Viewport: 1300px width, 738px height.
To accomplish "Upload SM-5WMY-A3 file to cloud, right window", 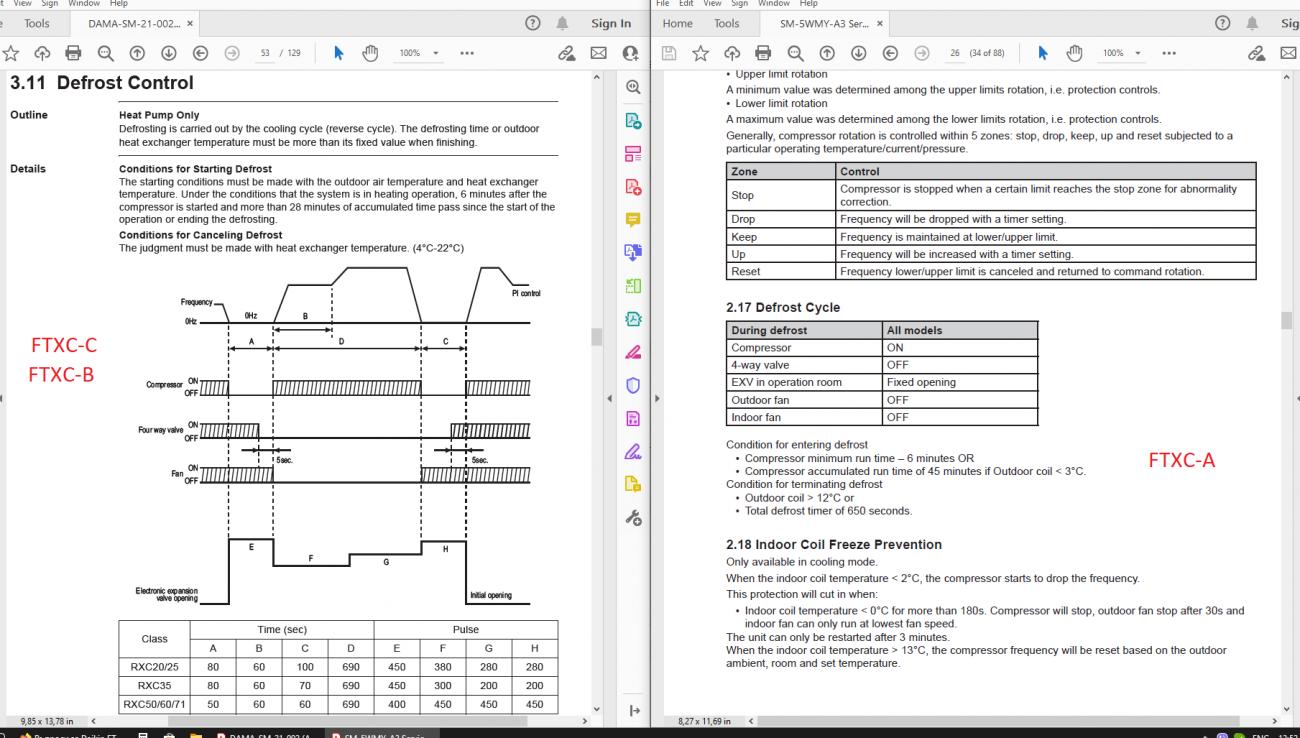I will click(731, 53).
